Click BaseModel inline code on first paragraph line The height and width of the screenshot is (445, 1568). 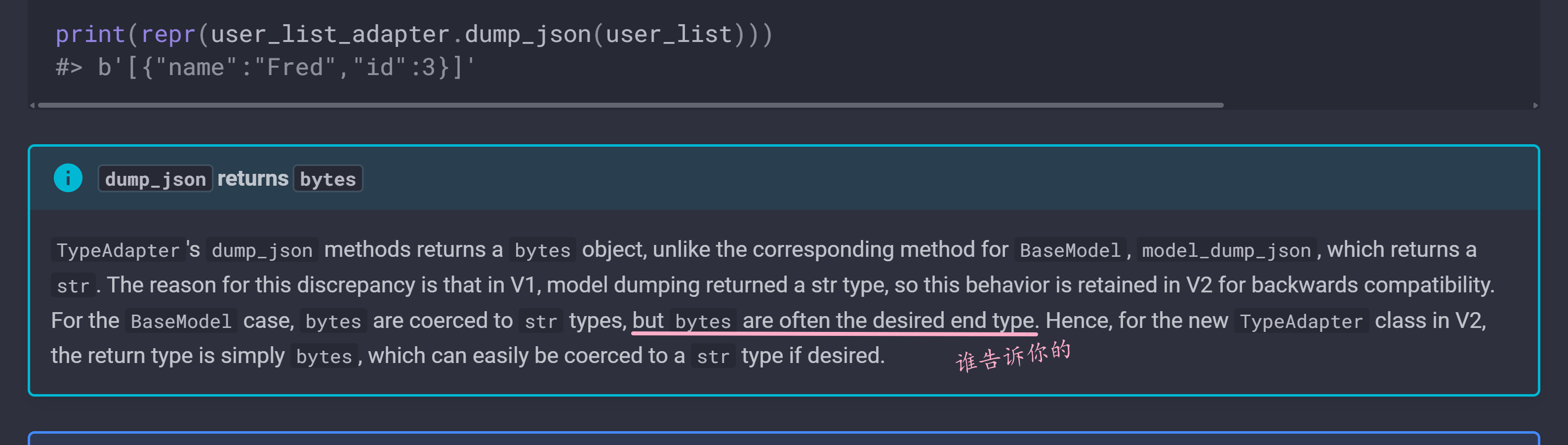1070,250
